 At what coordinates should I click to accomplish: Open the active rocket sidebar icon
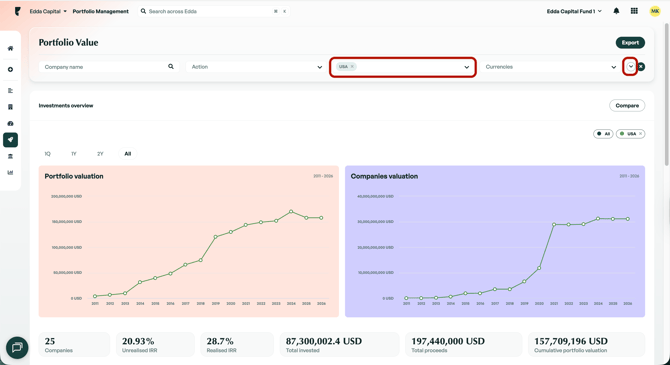click(10, 140)
